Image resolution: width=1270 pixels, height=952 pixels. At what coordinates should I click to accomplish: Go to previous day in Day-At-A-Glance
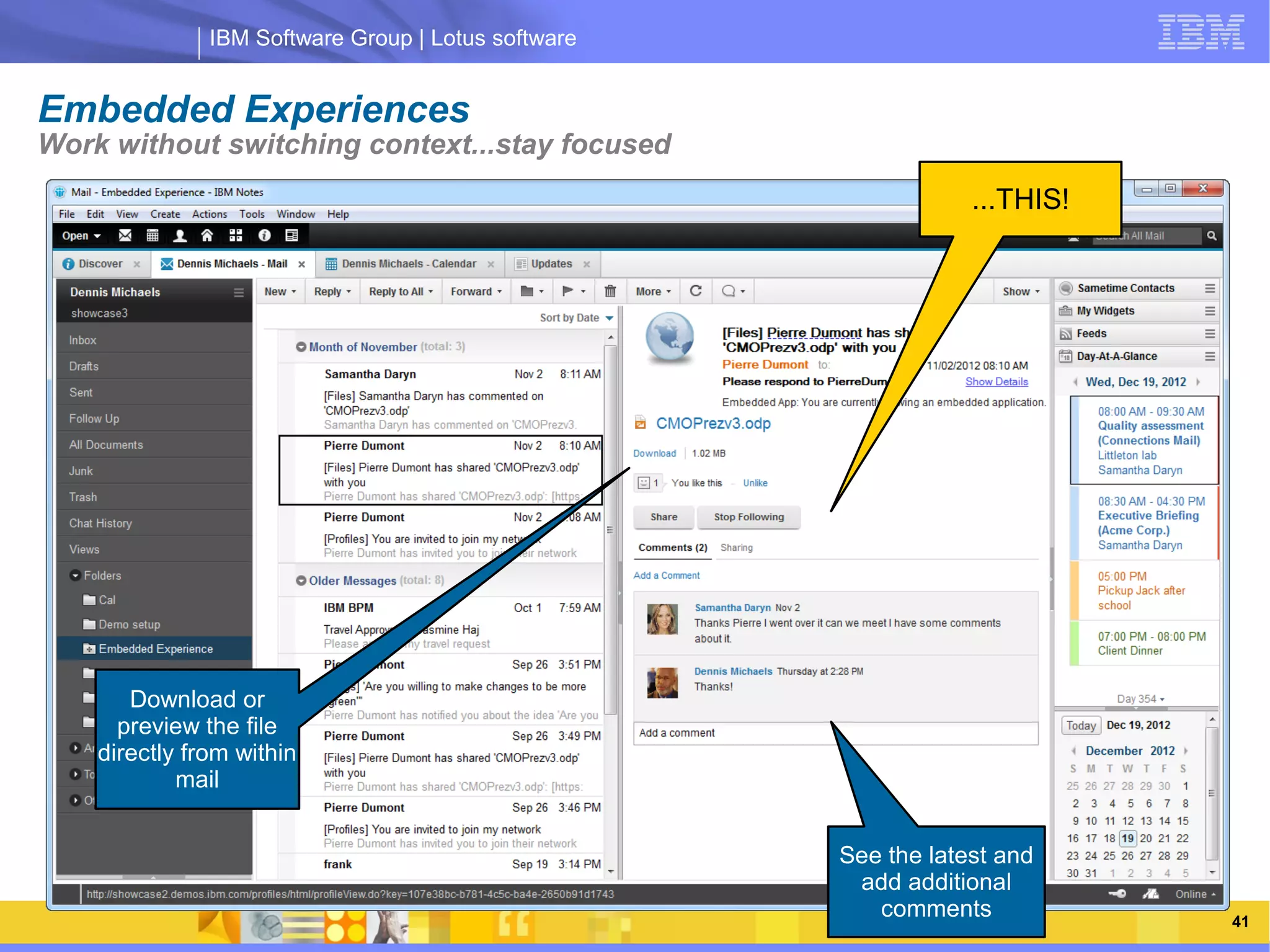tap(1075, 382)
